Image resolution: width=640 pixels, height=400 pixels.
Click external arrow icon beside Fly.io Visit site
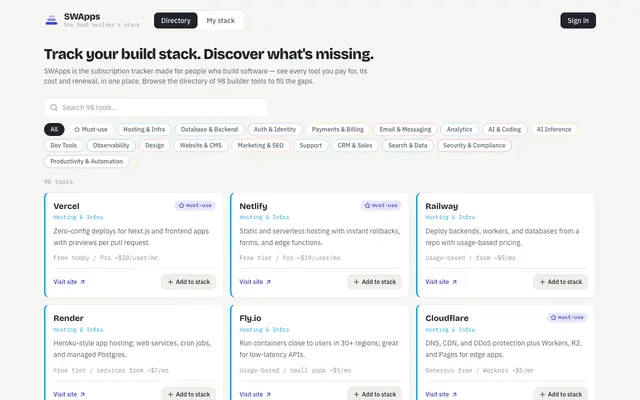point(269,394)
